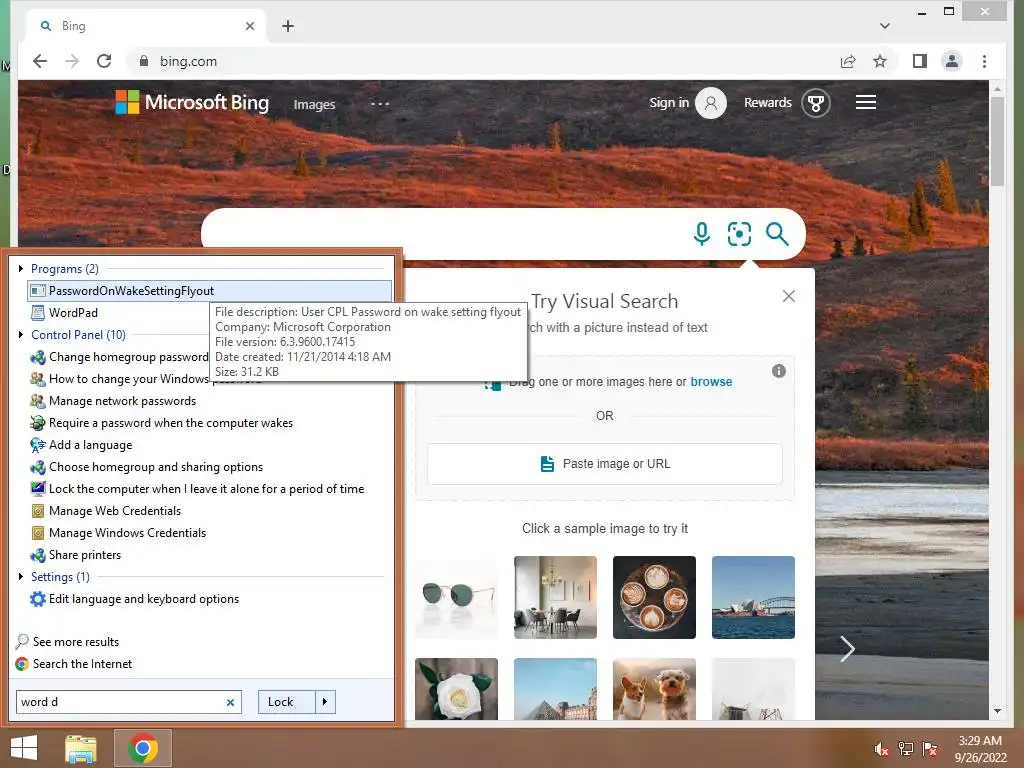1024x768 pixels.
Task: Click the Chrome forward arrow button
Action: tap(72, 61)
